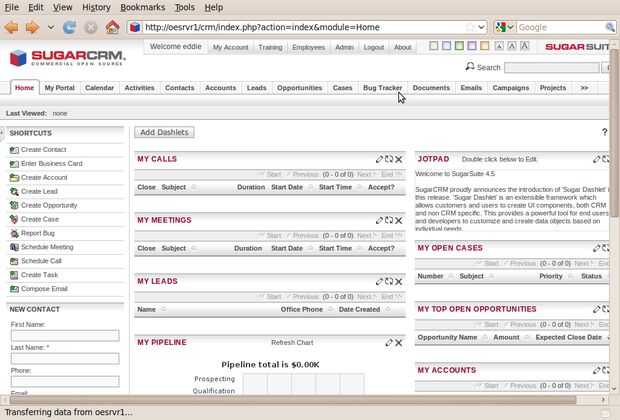Screen dimensions: 620x420
Task: Refresh the My Meetings dashlet
Action: [x=389, y=220]
